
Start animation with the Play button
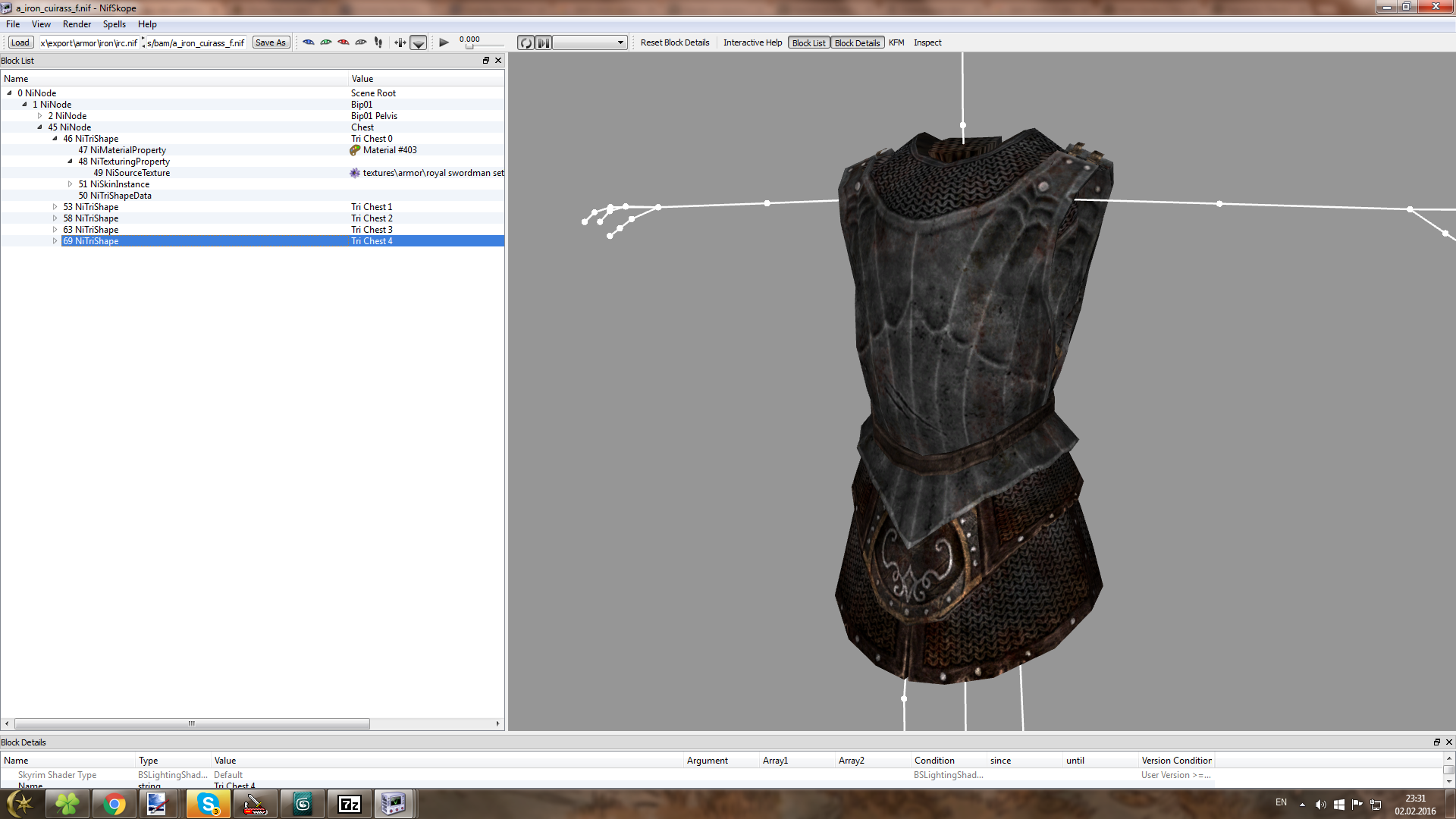tap(444, 42)
